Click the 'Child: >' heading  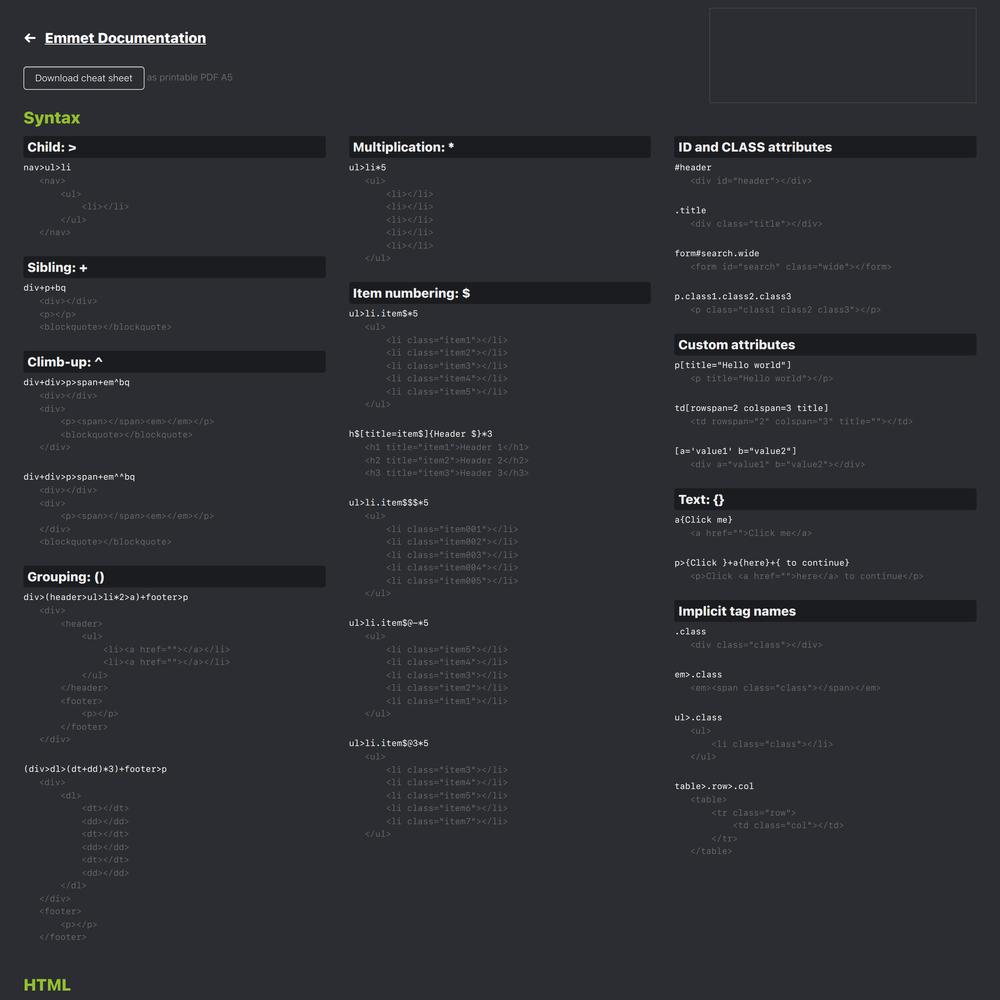point(174,147)
